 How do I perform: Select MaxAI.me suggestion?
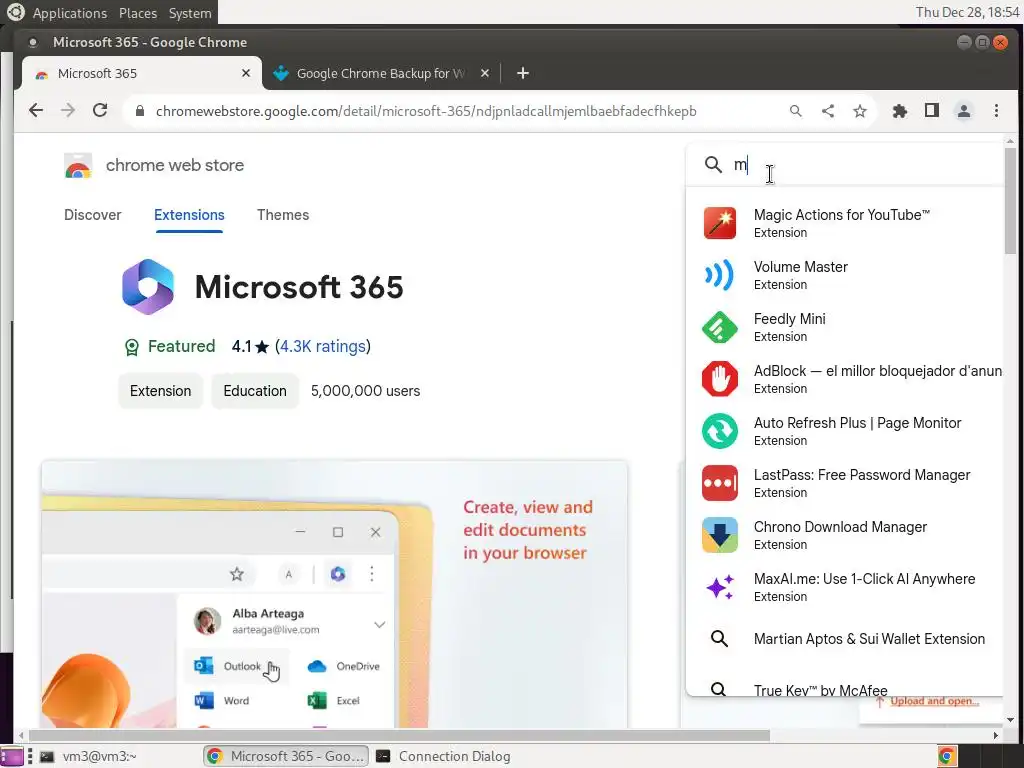click(x=845, y=587)
